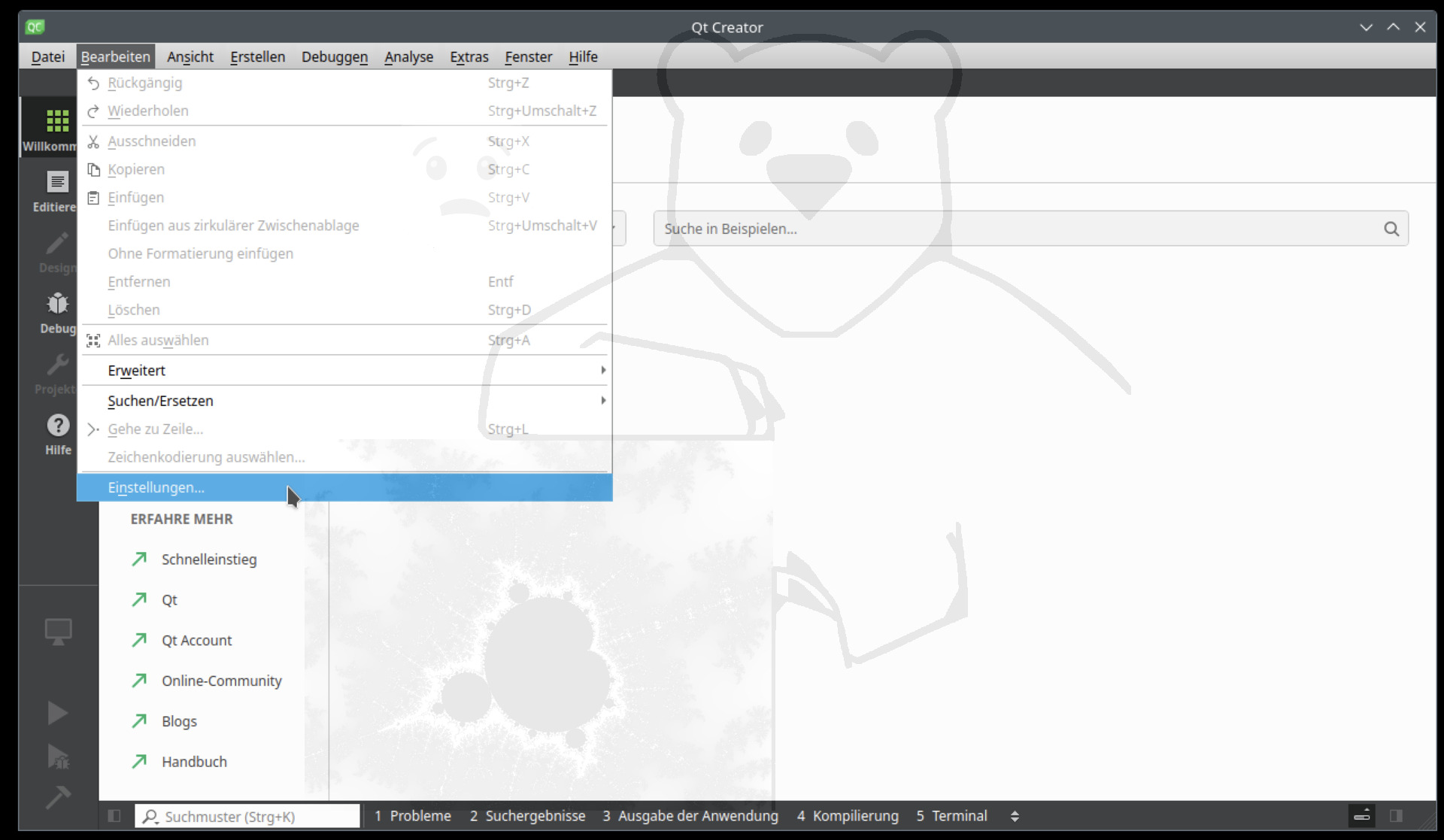The width and height of the screenshot is (1444, 840).
Task: Click the Run play button
Action: pos(57,713)
